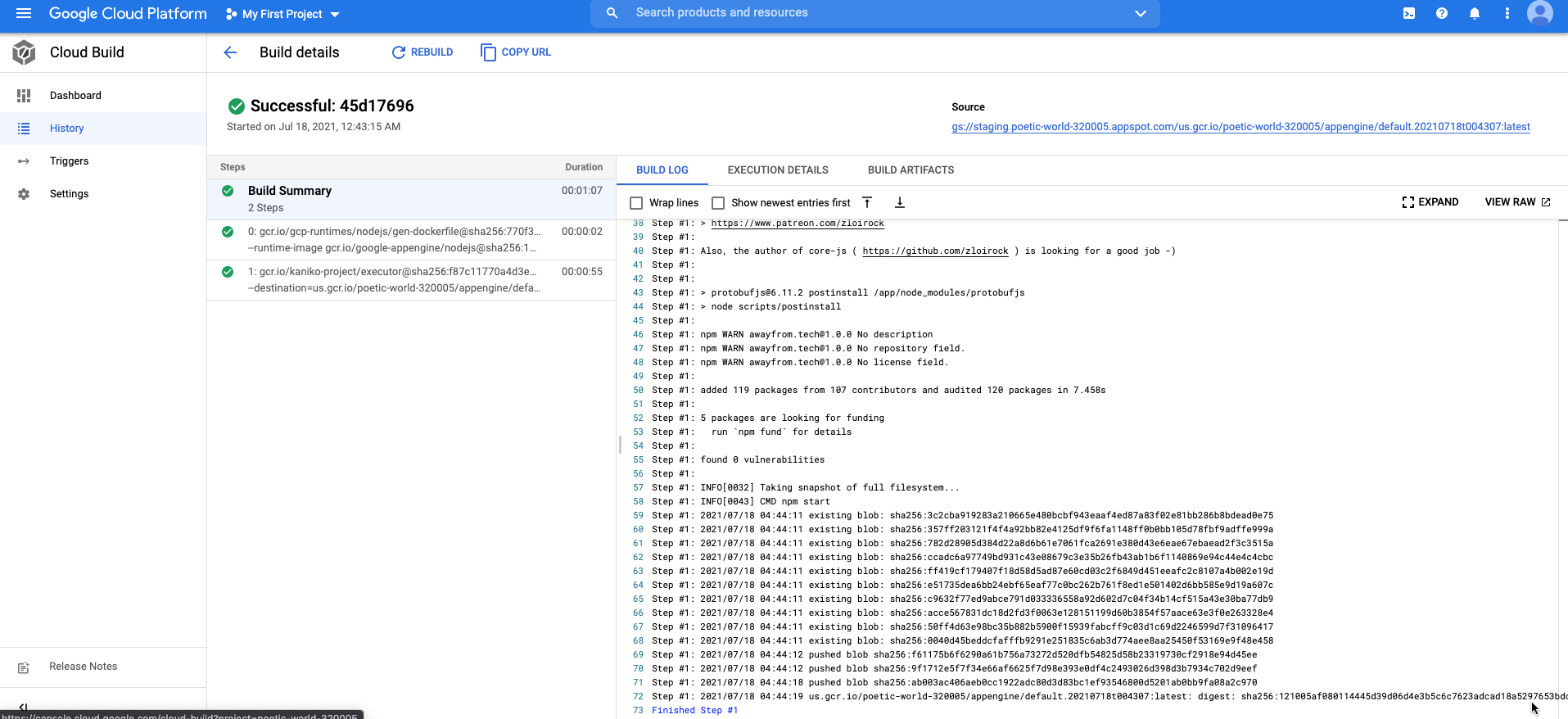Select History in the sidebar
The width and height of the screenshot is (1568, 719).
point(103,129)
